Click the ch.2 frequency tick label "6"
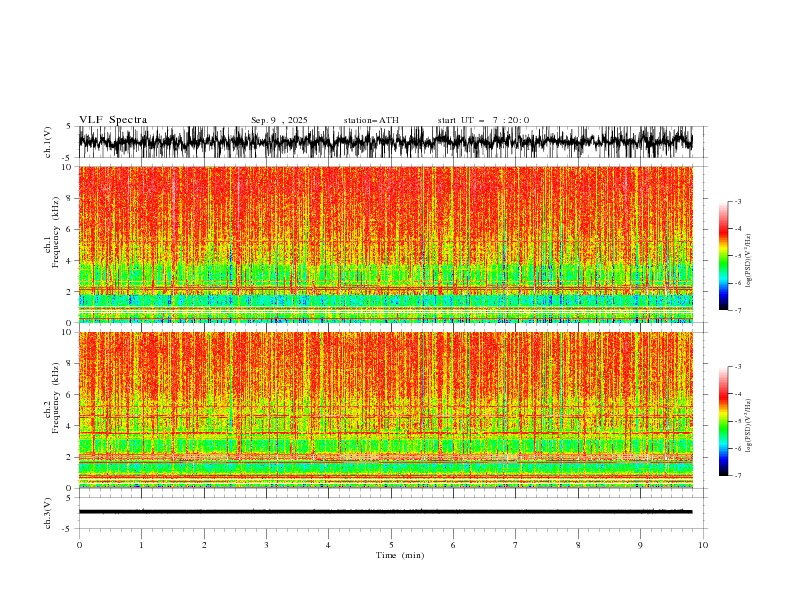The height and width of the screenshot is (612, 792). point(69,394)
